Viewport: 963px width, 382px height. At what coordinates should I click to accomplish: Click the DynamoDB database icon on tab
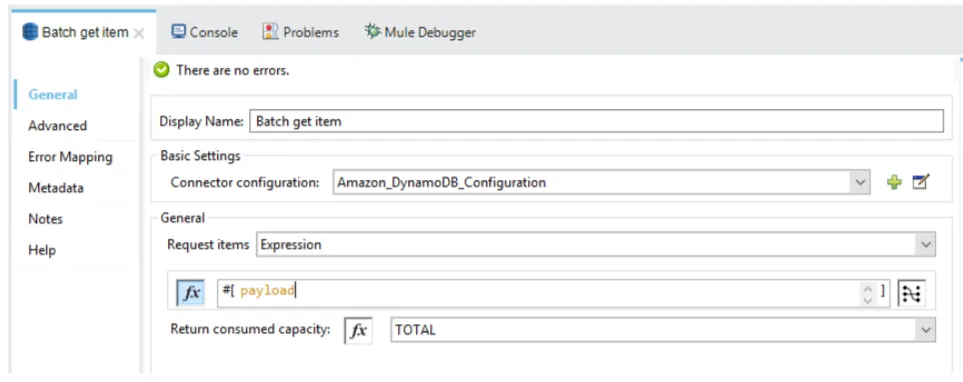[30, 32]
